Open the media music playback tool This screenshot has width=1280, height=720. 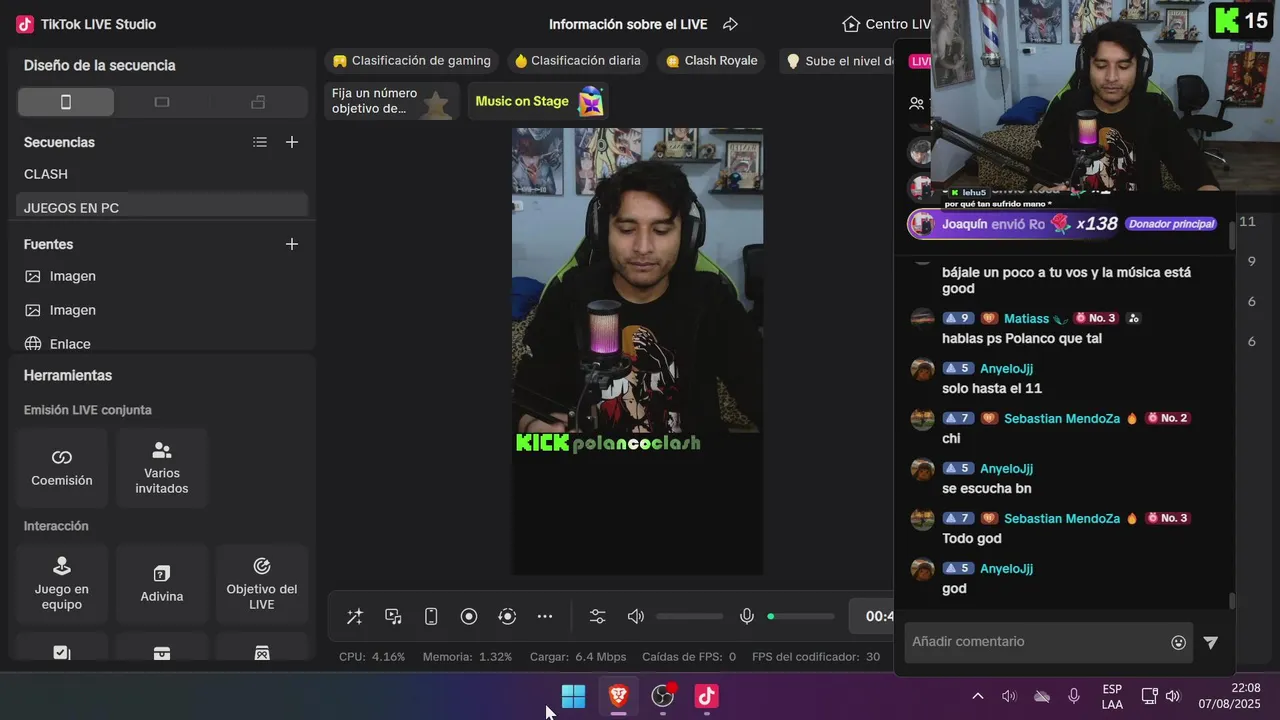pos(393,617)
